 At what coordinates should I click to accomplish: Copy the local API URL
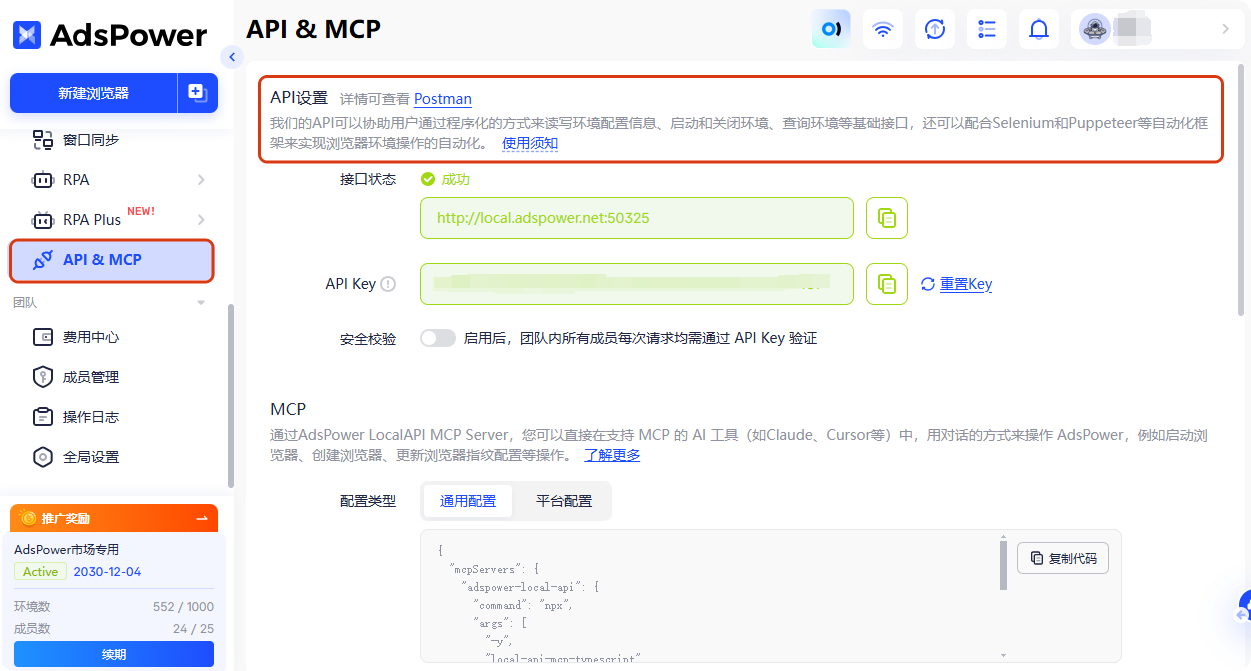pyautogui.click(x=887, y=218)
